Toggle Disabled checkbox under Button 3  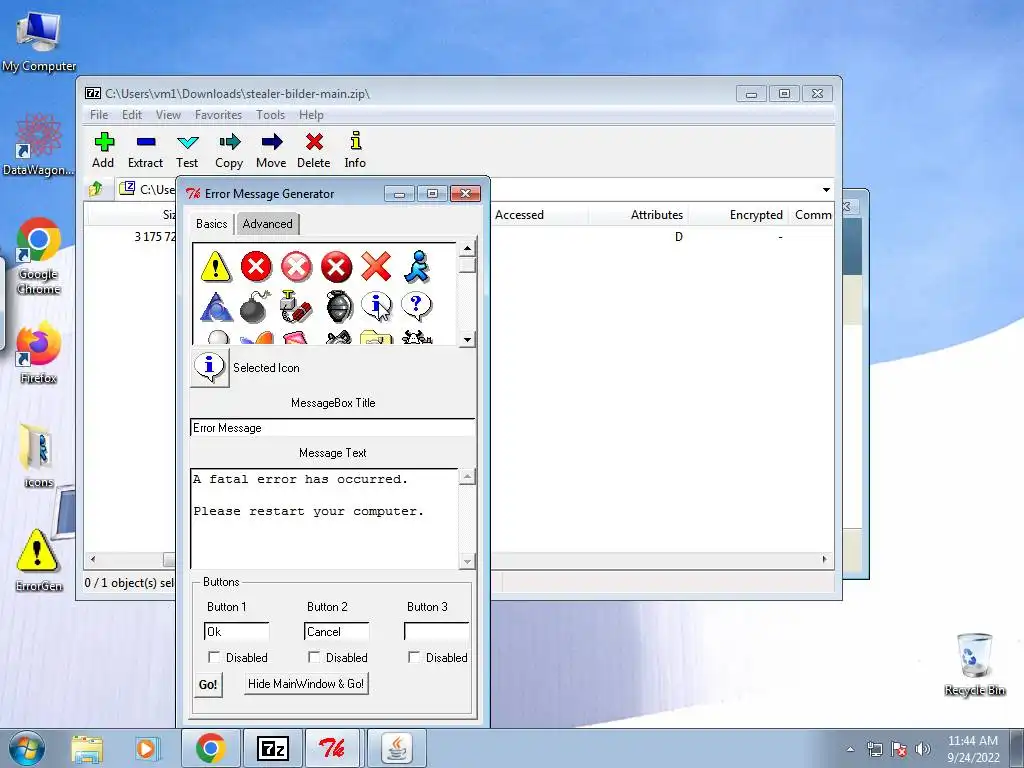(414, 656)
